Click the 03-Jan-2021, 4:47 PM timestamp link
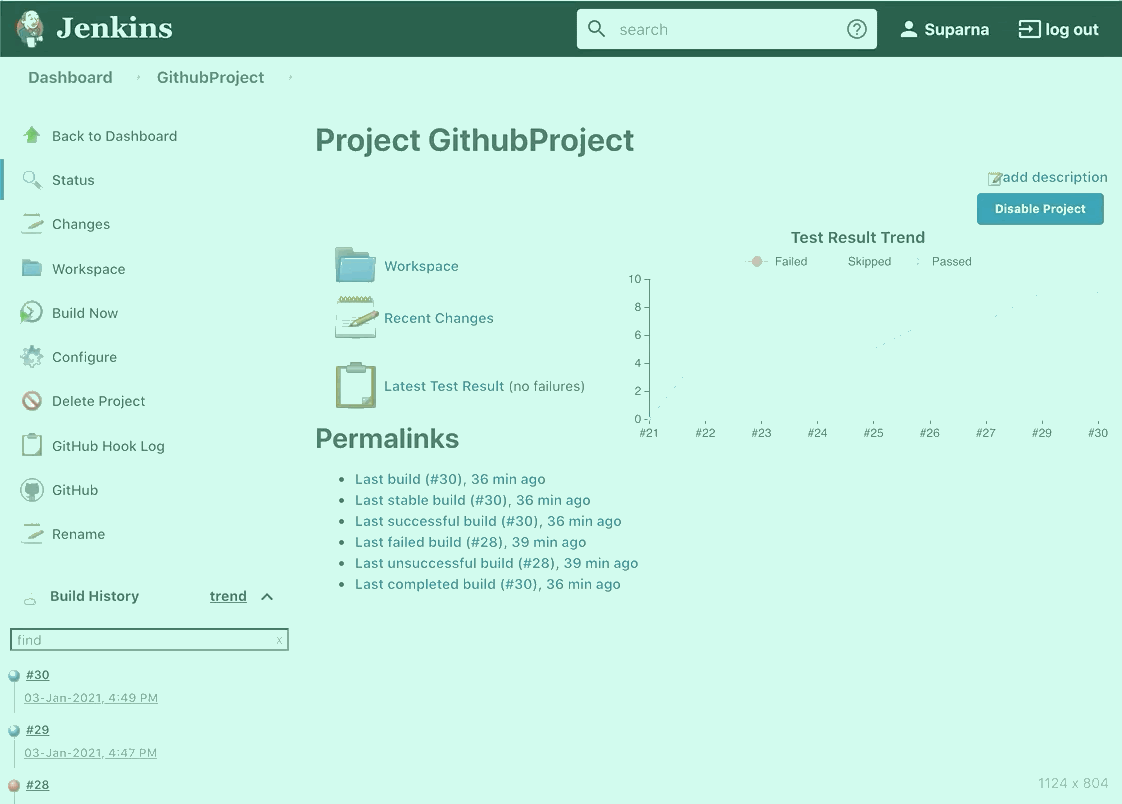 point(90,752)
